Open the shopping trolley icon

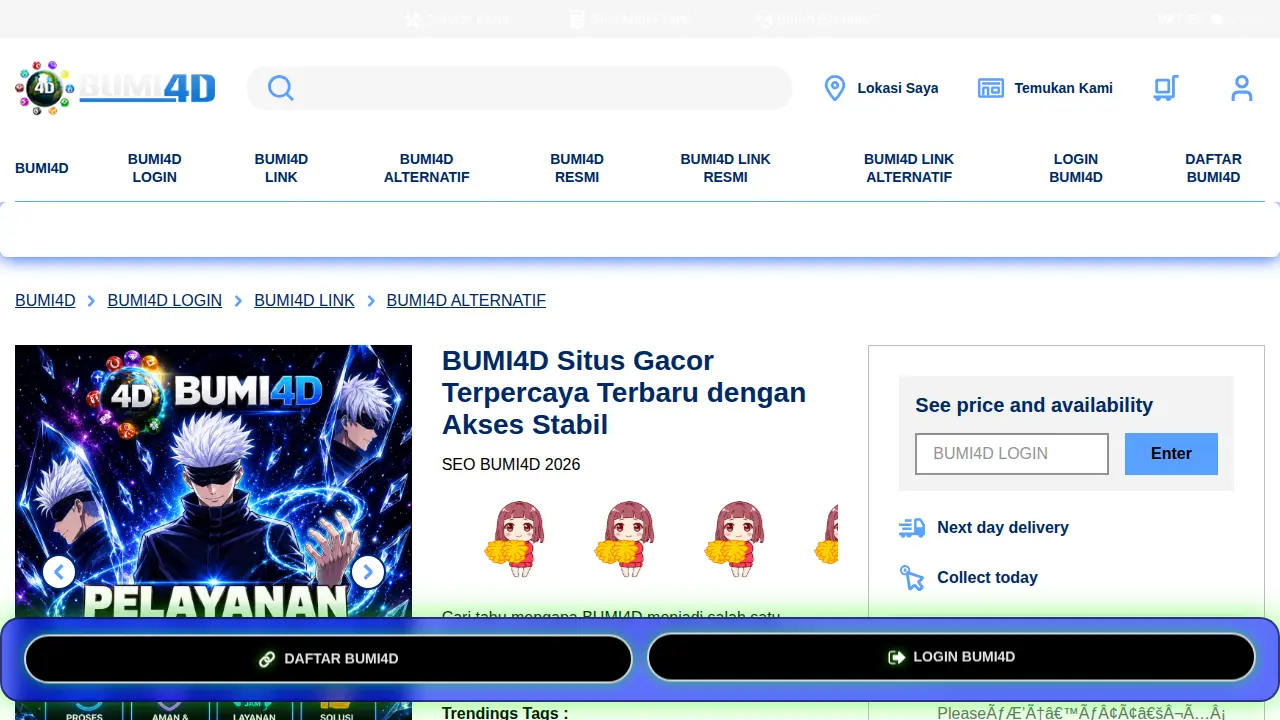coord(1166,88)
